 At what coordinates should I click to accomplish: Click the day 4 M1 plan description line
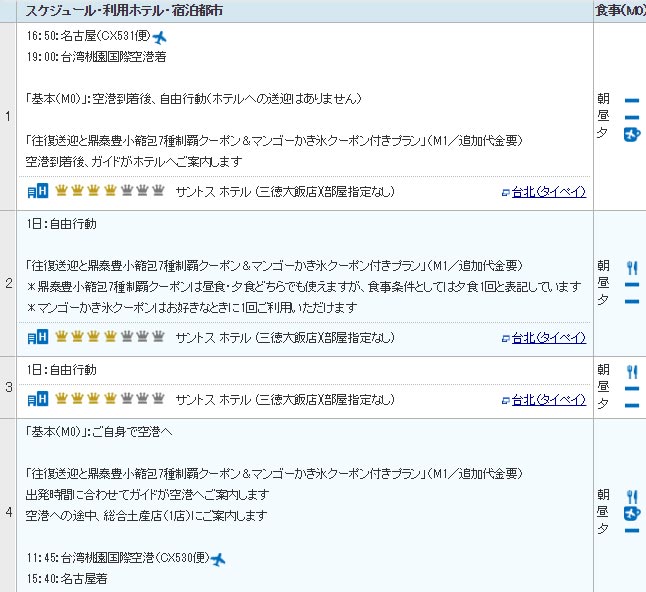pyautogui.click(x=274, y=473)
